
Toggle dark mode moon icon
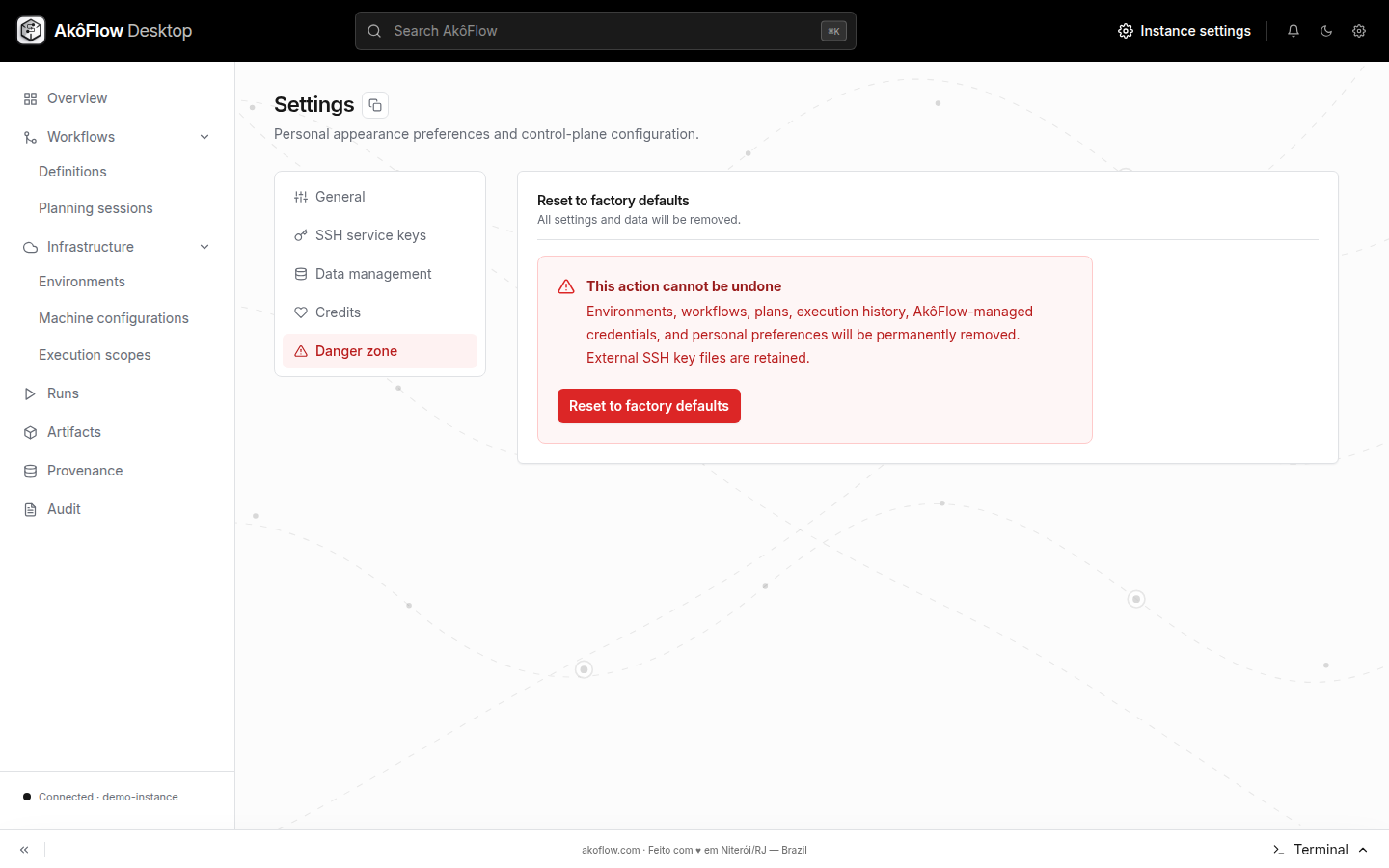(1326, 31)
